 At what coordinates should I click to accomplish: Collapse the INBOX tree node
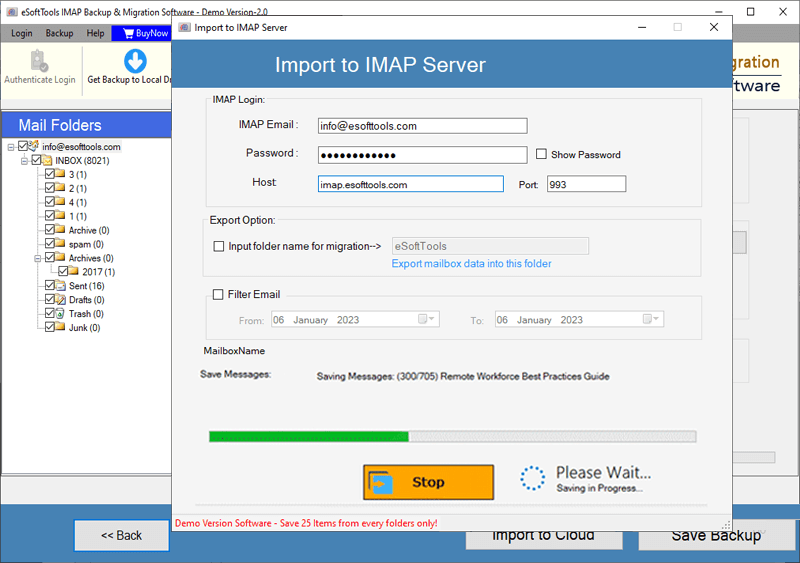coord(24,161)
